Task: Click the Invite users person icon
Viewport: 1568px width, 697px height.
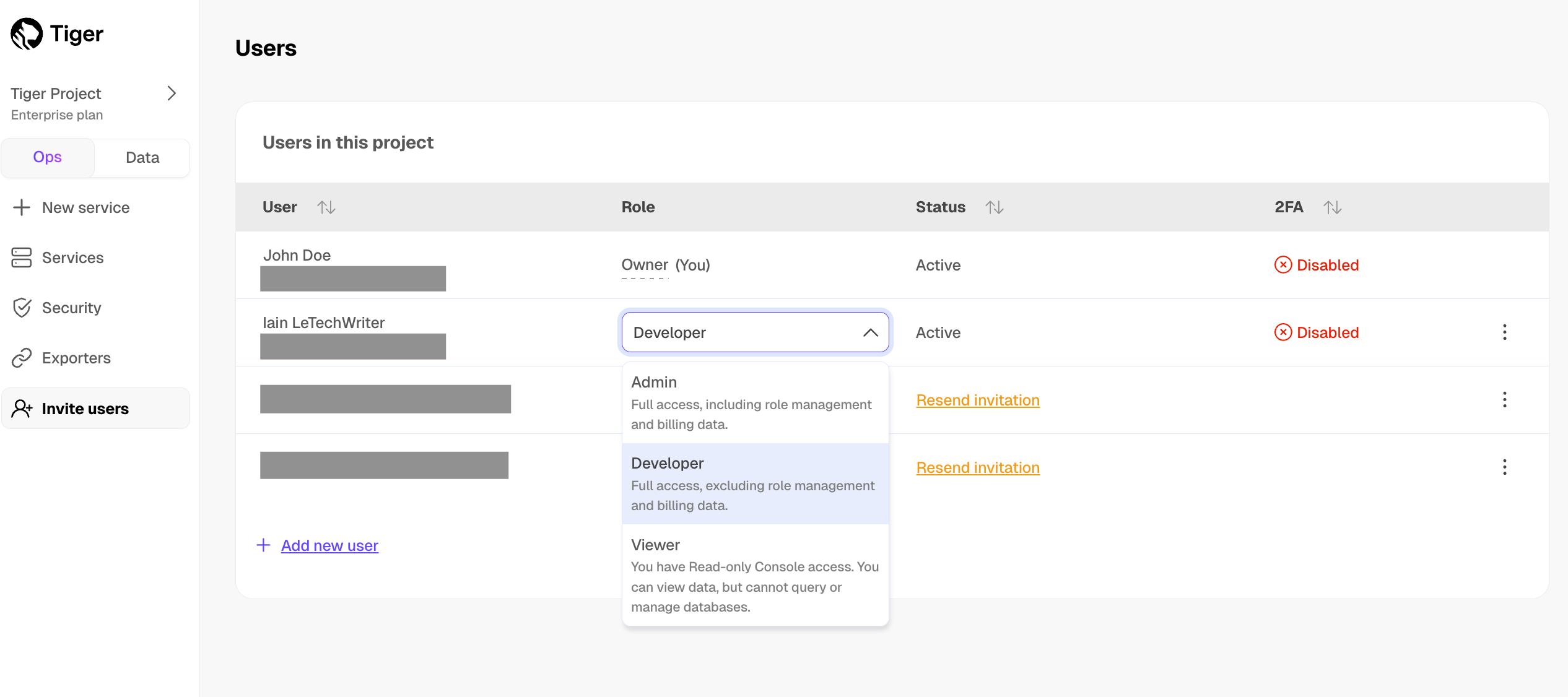Action: tap(22, 409)
